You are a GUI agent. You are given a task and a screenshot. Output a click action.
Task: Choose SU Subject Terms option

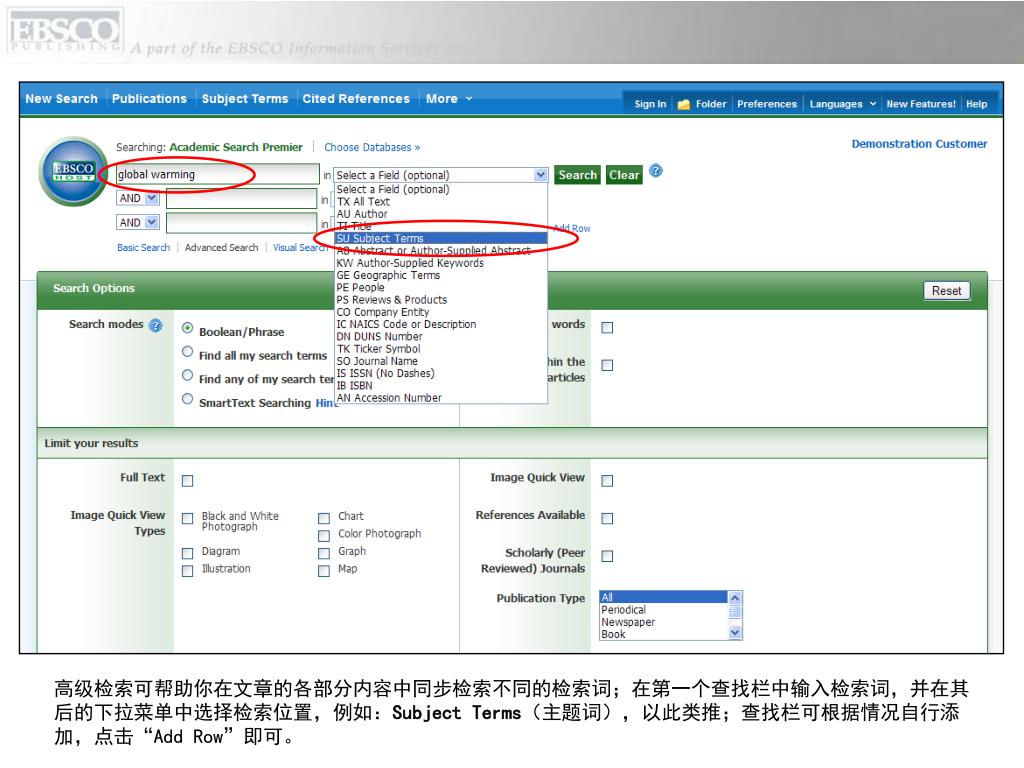[x=441, y=238]
